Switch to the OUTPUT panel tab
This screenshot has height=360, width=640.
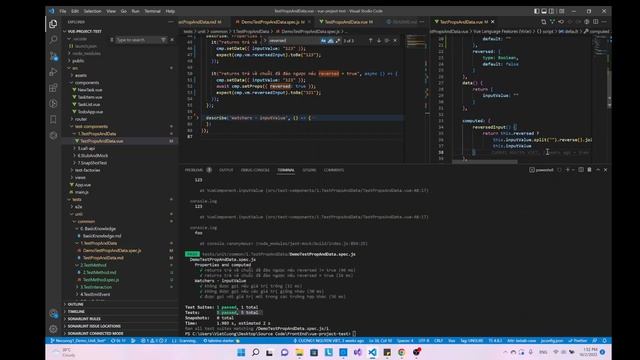pos(226,170)
